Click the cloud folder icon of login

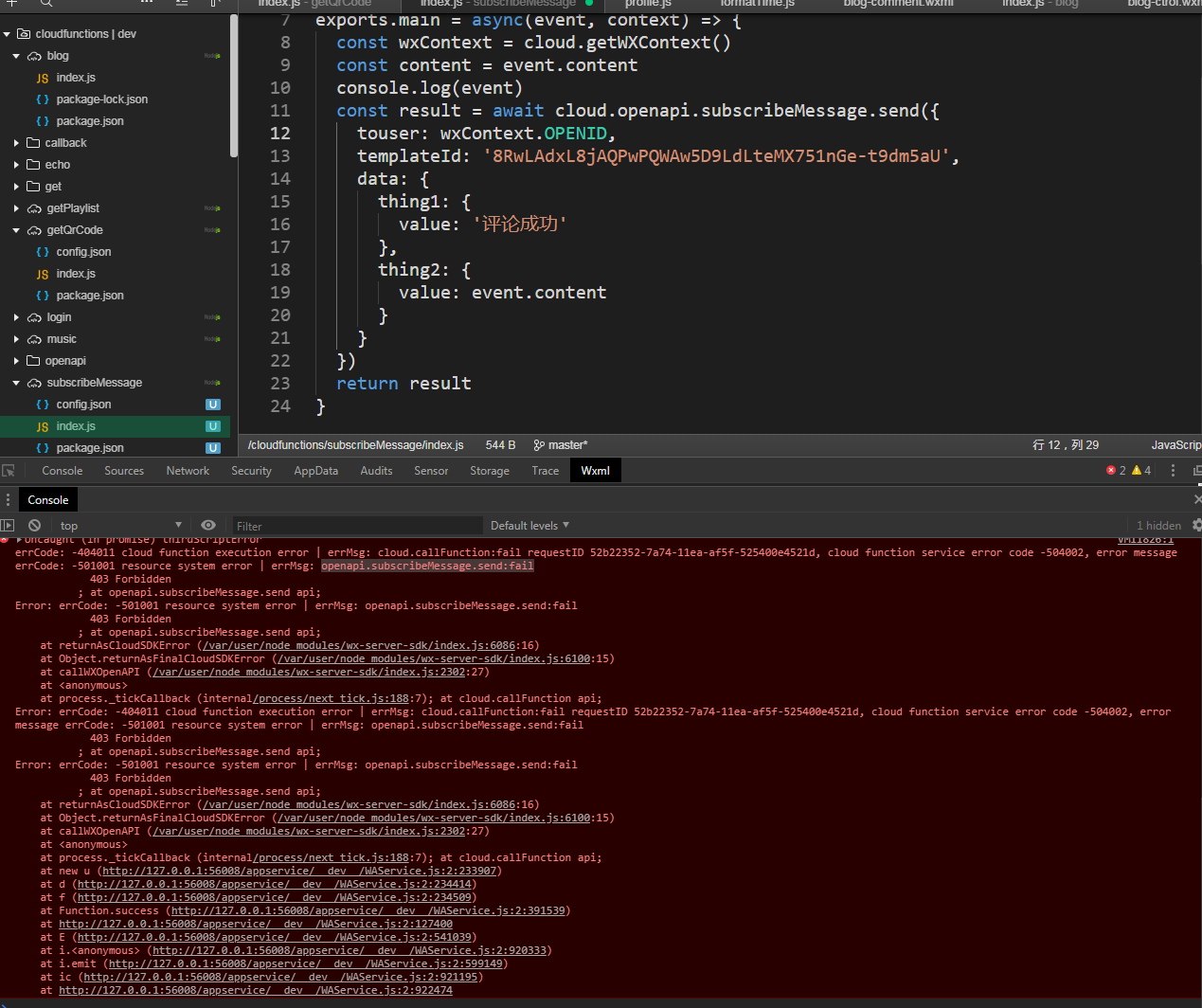click(x=34, y=317)
